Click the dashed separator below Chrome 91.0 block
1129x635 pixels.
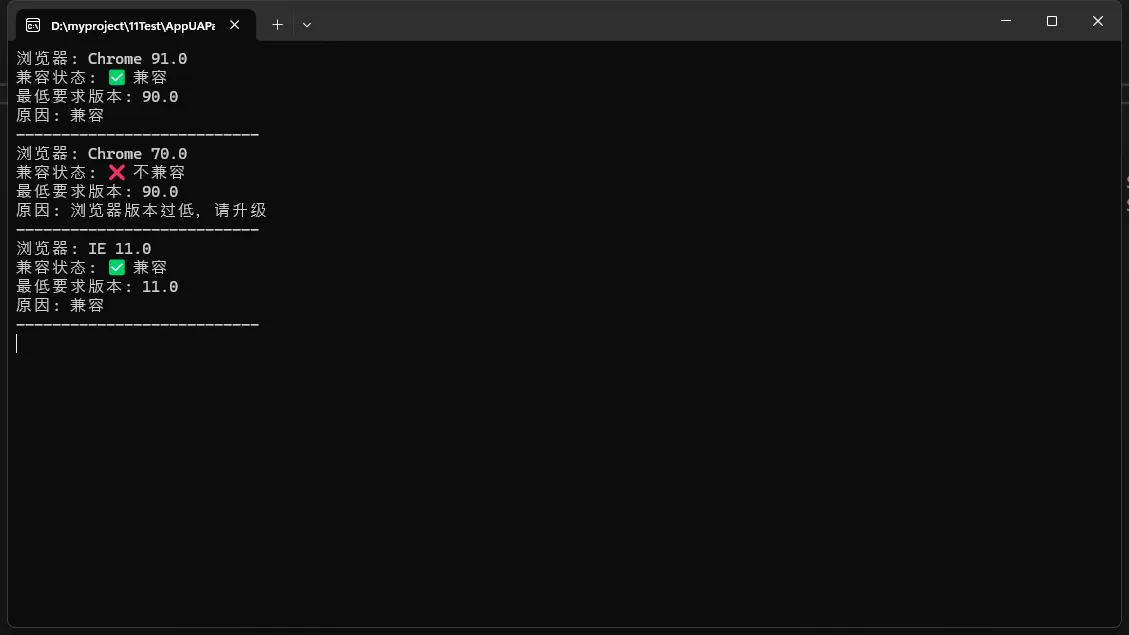click(x=138, y=135)
